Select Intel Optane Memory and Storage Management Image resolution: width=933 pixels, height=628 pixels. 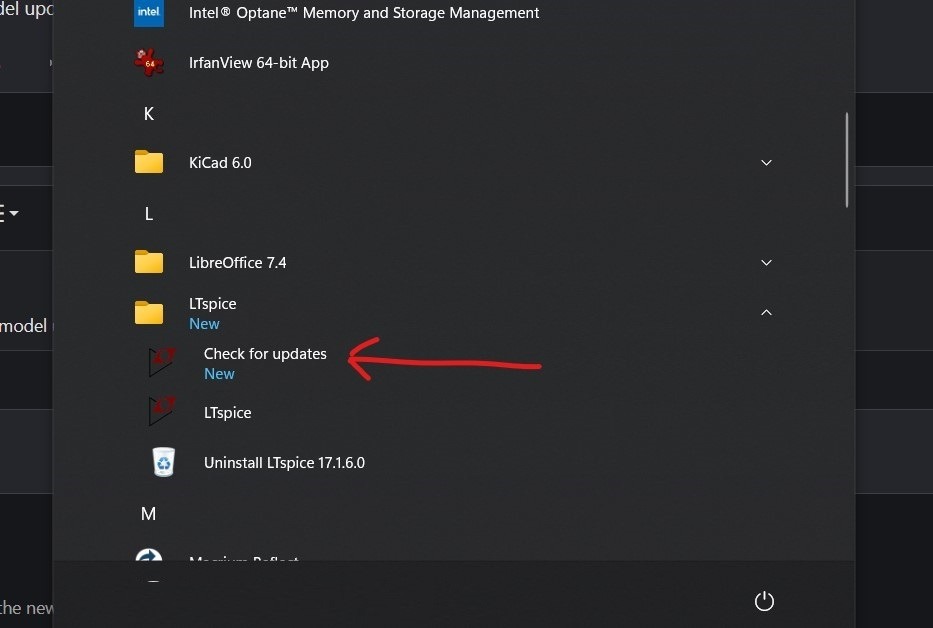364,13
